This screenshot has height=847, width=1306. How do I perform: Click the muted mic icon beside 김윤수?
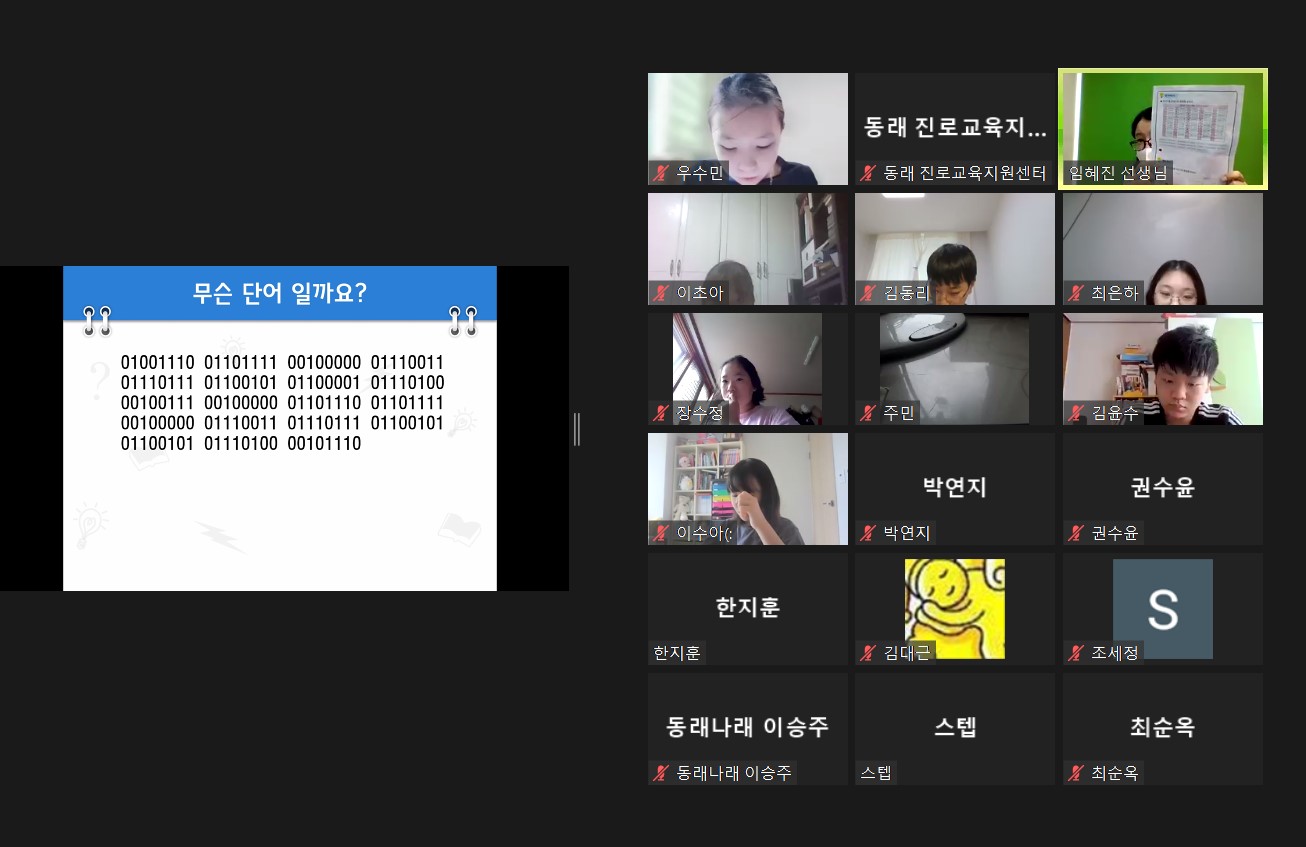pyautogui.click(x=1076, y=413)
